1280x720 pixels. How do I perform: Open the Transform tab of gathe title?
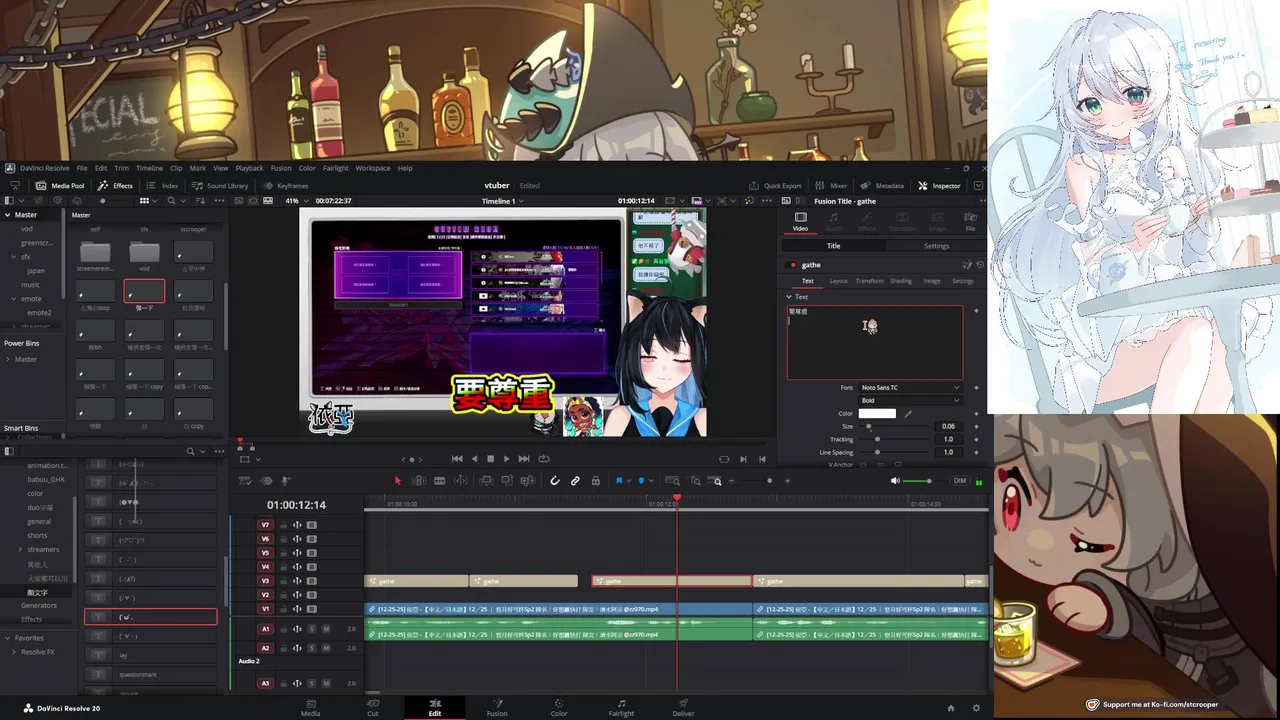pos(869,281)
